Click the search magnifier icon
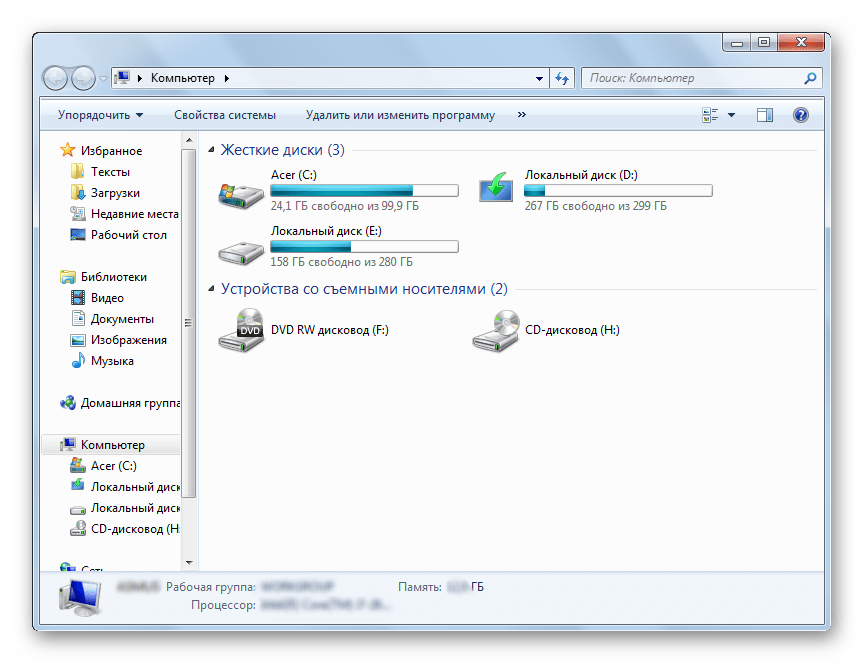The height and width of the screenshot is (664, 864). [810, 78]
